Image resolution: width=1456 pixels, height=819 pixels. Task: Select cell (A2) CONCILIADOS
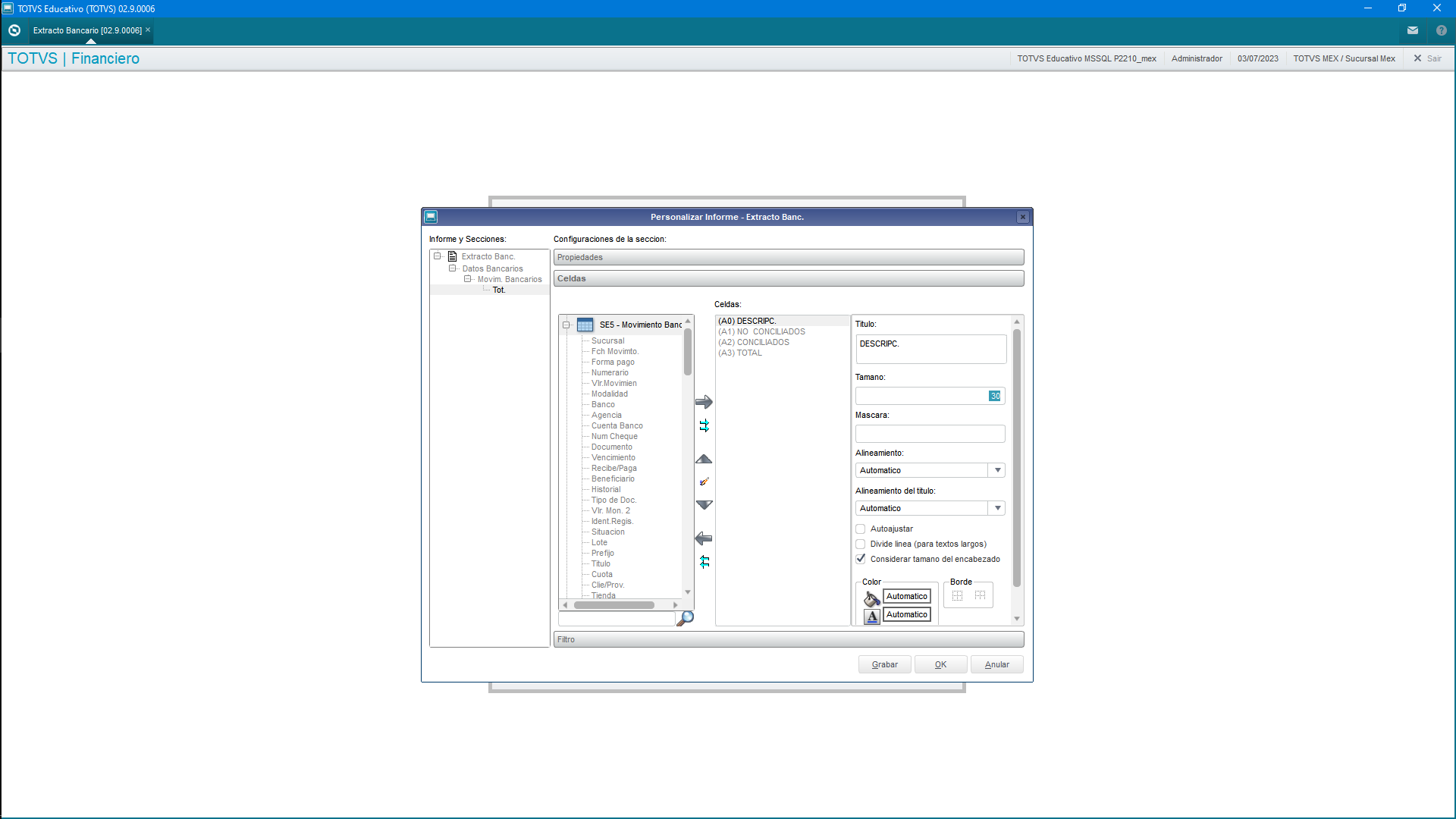click(754, 342)
